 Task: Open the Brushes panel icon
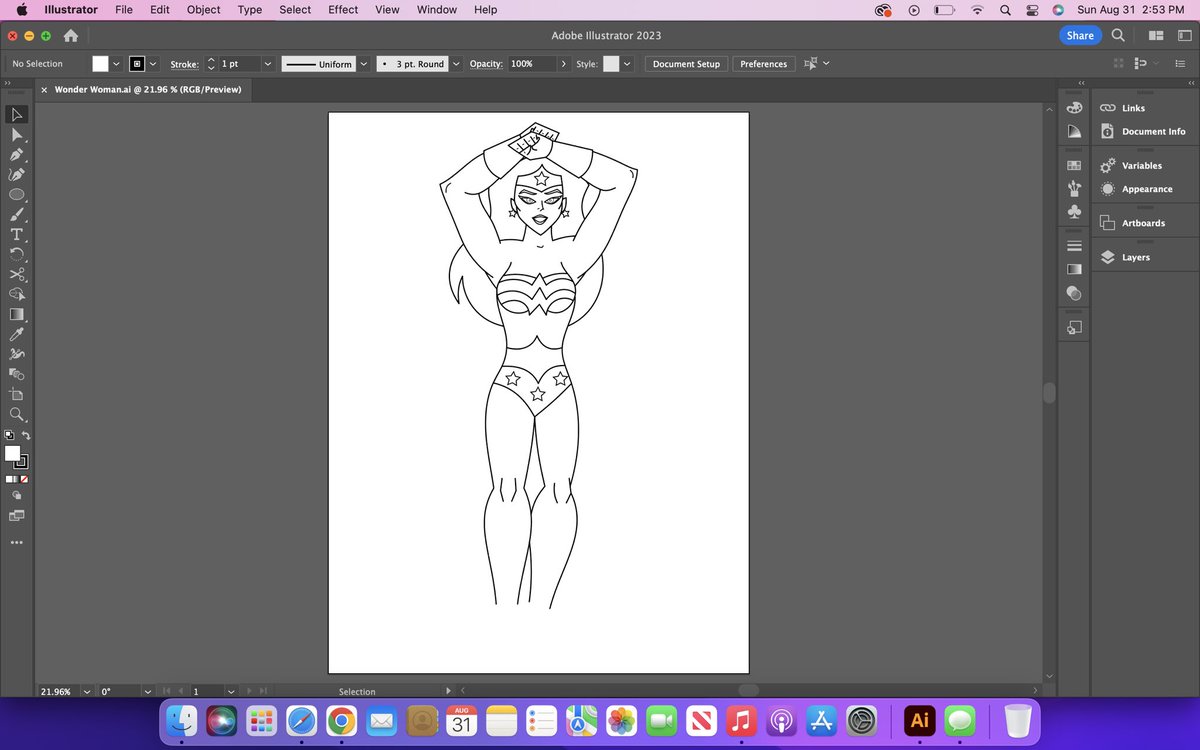point(1074,188)
